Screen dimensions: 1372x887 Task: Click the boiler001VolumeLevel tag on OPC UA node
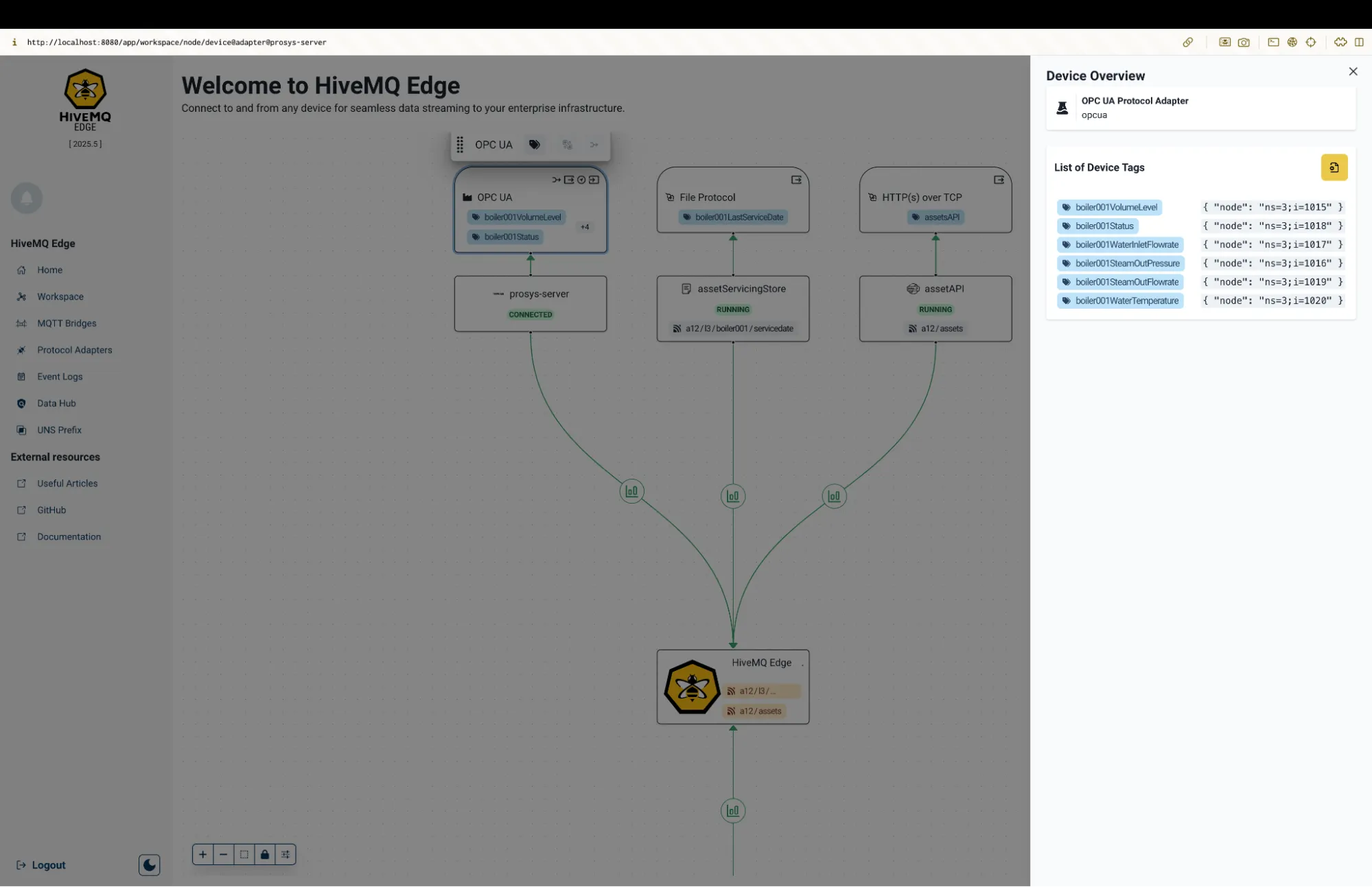[516, 217]
